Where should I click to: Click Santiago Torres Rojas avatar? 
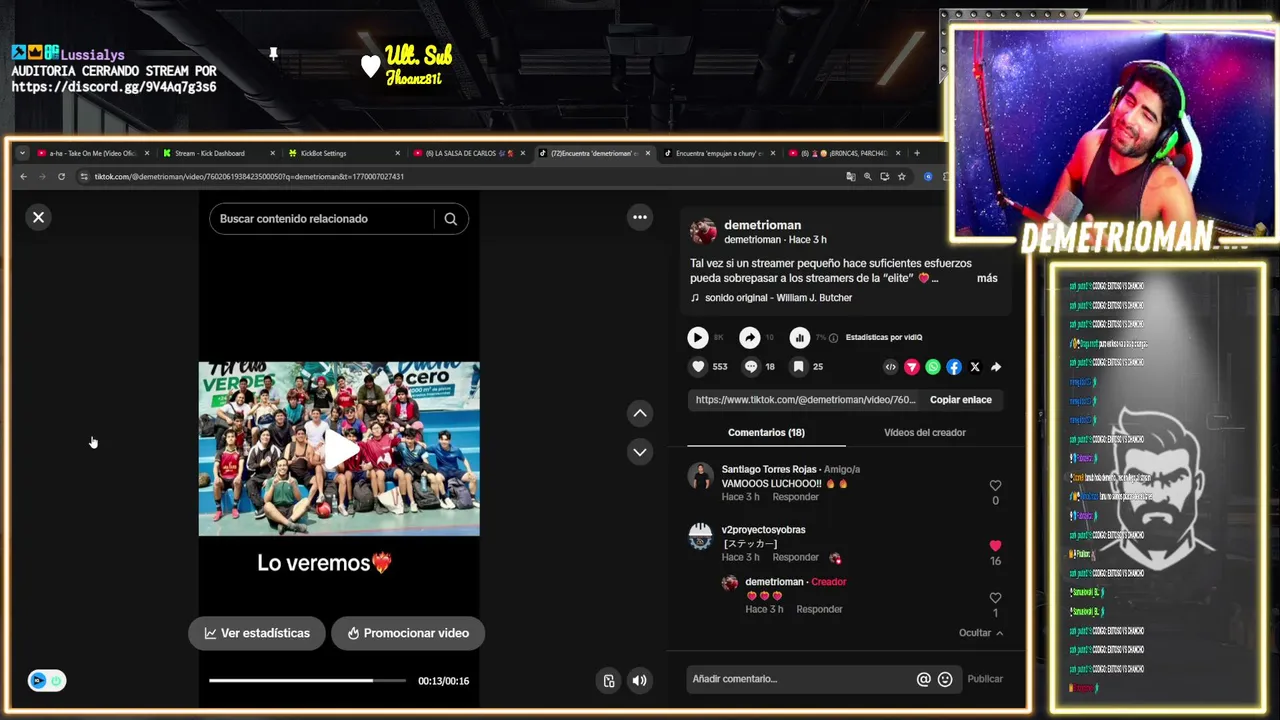pyautogui.click(x=701, y=476)
